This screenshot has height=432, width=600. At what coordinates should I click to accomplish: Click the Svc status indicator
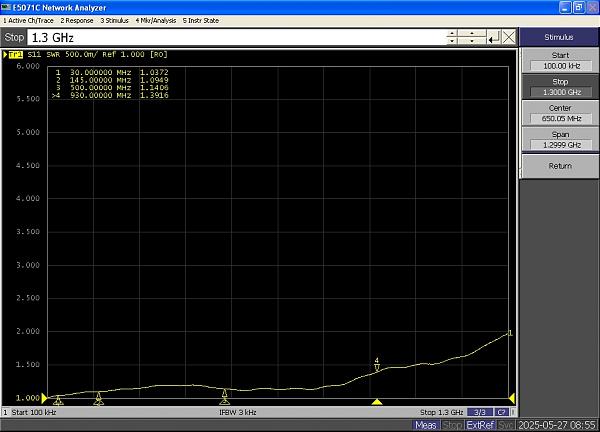tap(505, 425)
